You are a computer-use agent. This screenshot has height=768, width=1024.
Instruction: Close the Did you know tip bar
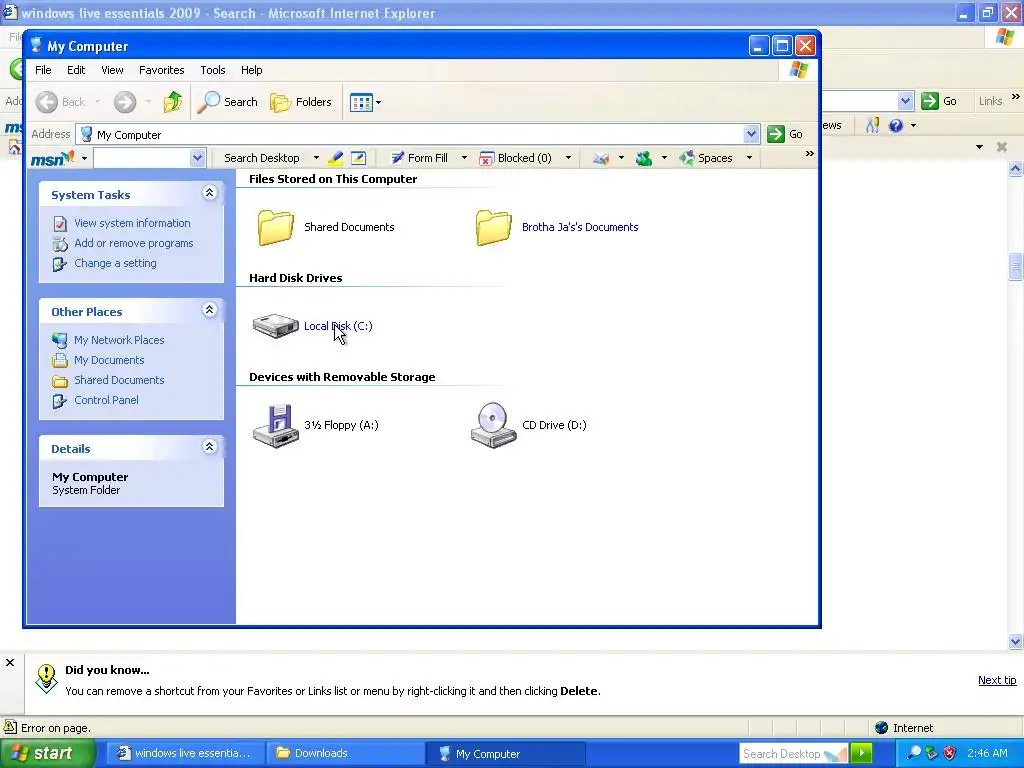pos(10,663)
